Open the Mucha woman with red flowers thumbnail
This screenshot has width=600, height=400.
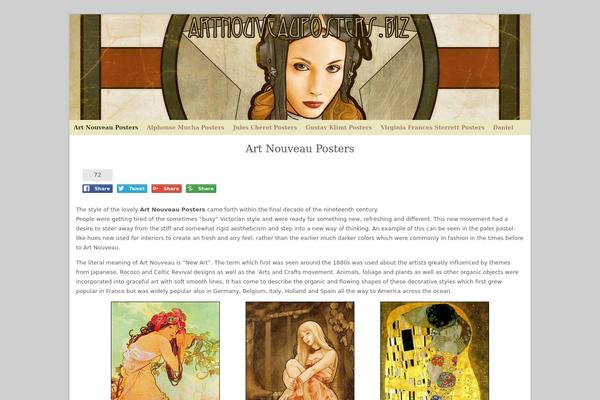tap(165, 351)
